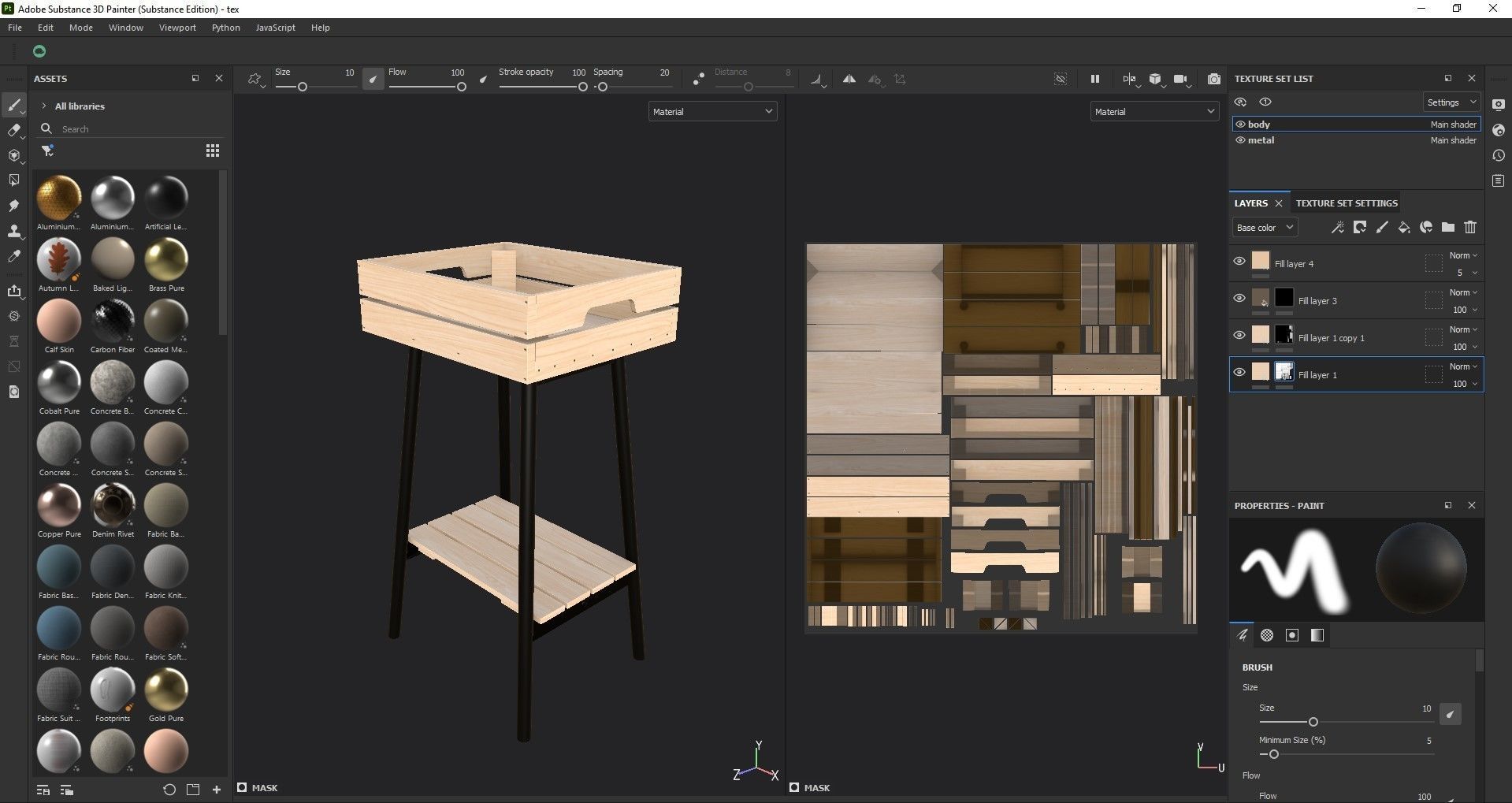
Task: Open the Edit menu
Action: click(46, 28)
